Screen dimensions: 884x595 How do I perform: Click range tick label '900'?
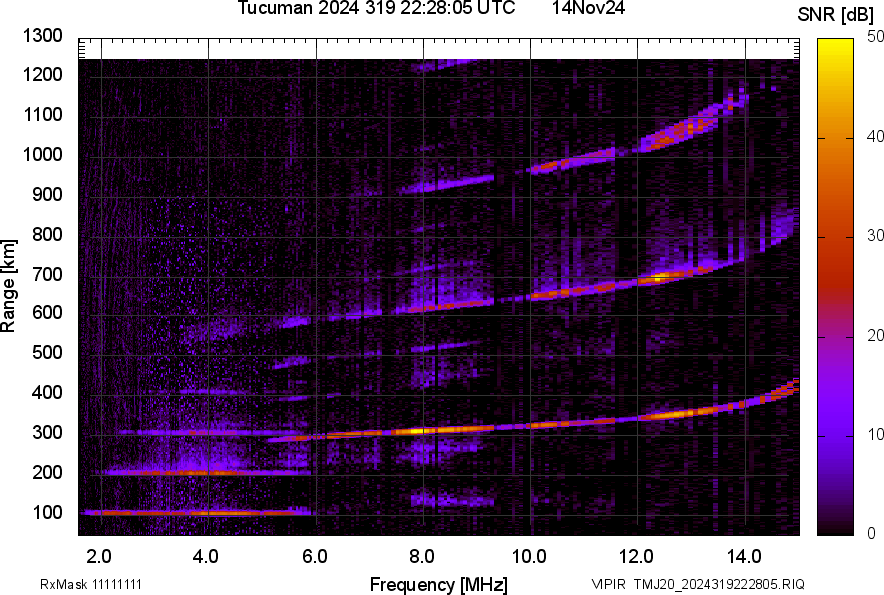pos(47,194)
